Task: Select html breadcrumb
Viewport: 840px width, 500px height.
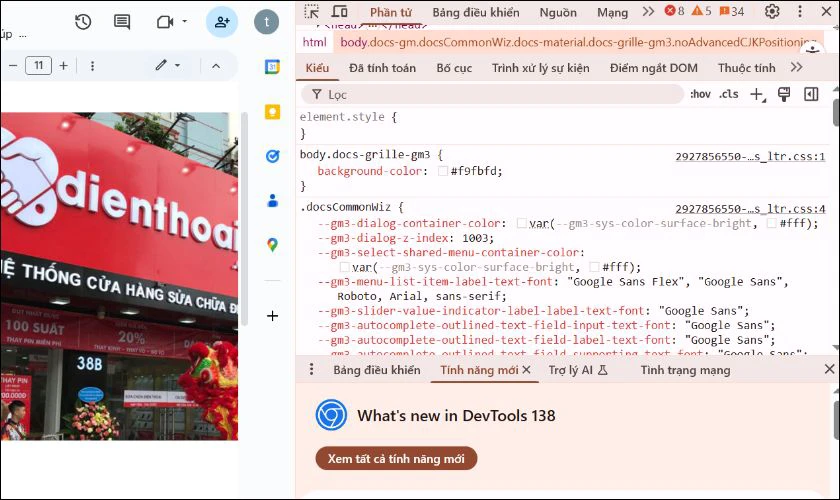Action: coord(314,42)
